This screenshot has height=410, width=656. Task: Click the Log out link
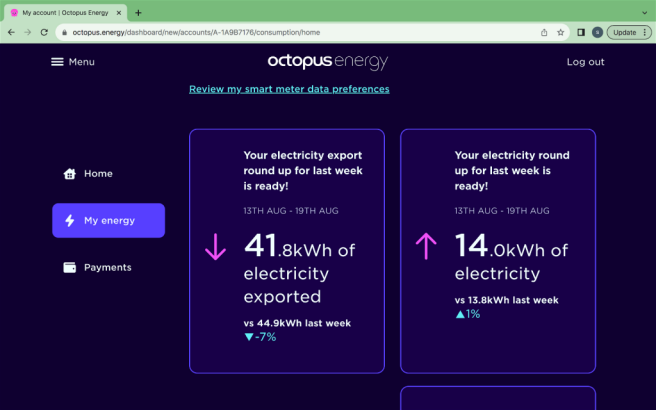(x=585, y=62)
